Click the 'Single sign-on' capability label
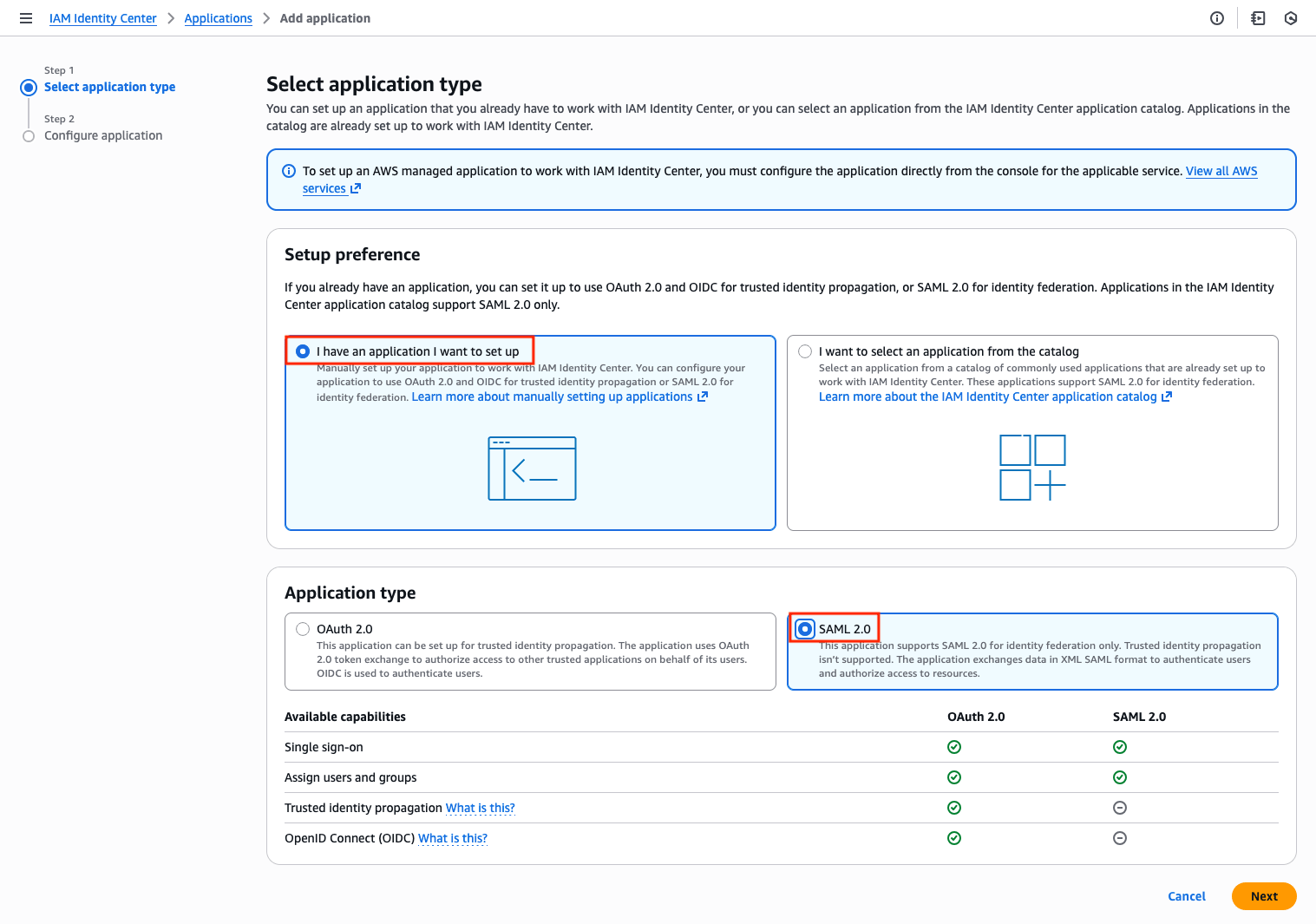 coord(324,747)
